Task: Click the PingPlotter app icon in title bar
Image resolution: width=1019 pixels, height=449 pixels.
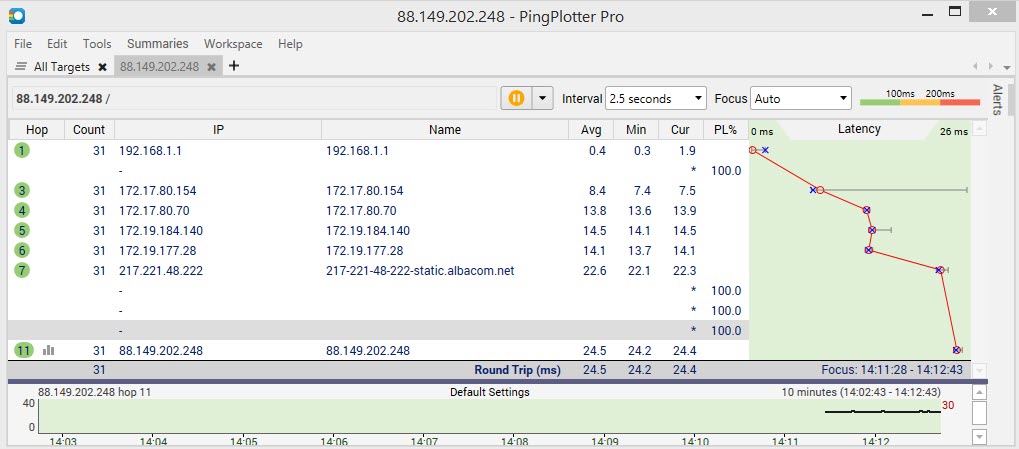Action: coord(17,14)
